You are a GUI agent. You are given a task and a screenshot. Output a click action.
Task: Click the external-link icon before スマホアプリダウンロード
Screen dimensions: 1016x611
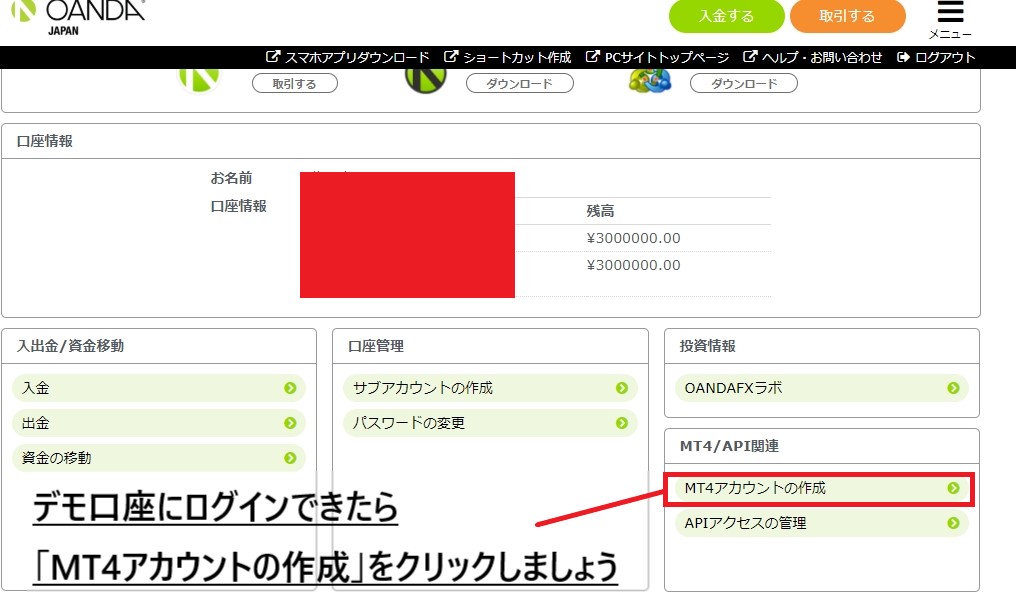[273, 56]
